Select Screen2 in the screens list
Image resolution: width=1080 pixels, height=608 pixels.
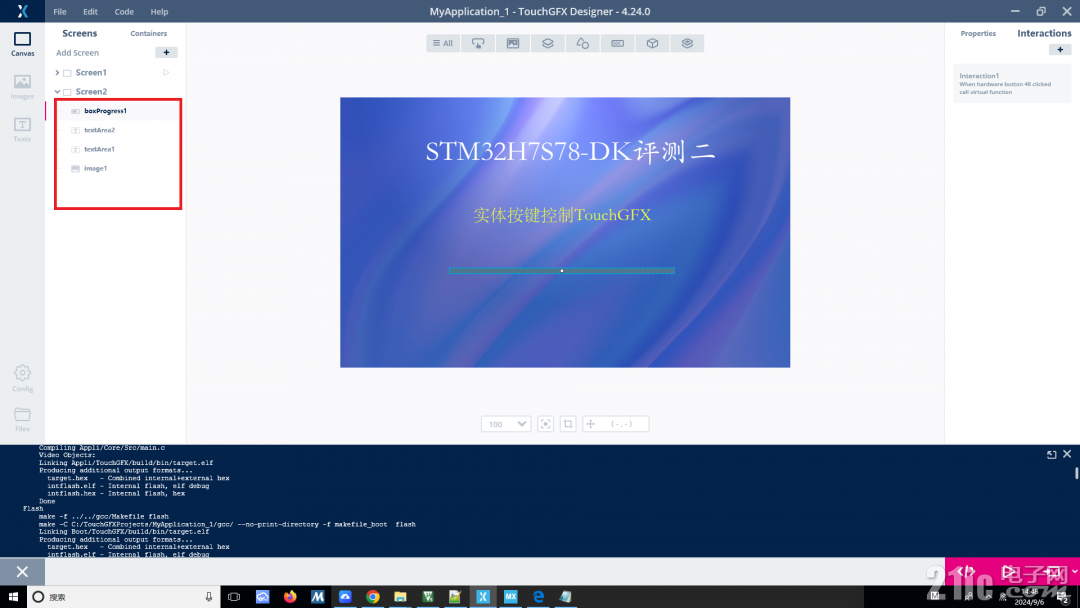(x=91, y=92)
